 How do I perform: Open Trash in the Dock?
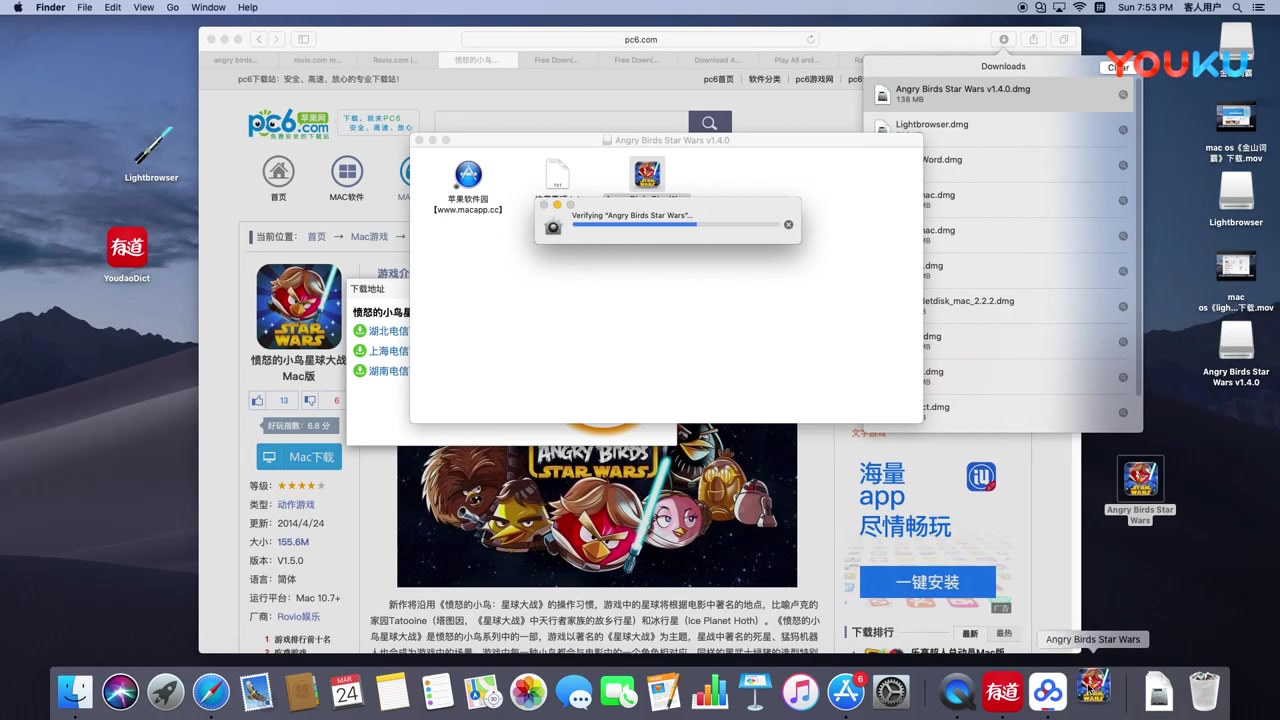coord(1204,692)
